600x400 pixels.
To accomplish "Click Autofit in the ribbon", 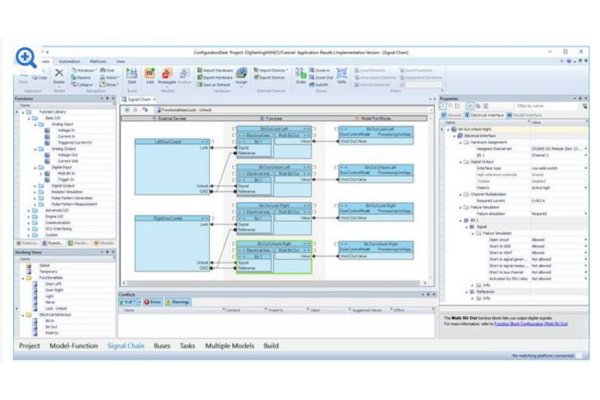I will [318, 84].
